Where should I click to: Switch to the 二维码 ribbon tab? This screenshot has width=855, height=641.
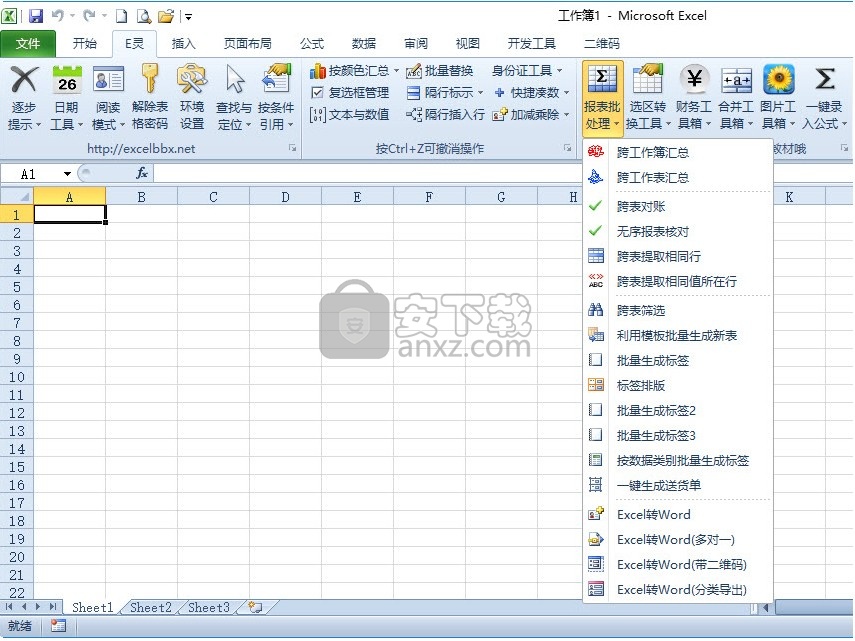point(602,44)
